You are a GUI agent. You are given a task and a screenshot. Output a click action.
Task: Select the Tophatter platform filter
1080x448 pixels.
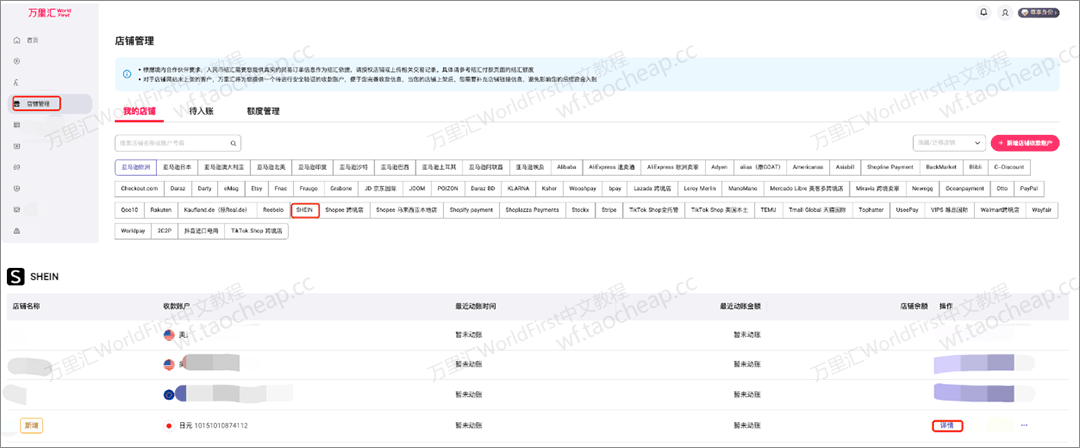pyautogui.click(x=871, y=209)
